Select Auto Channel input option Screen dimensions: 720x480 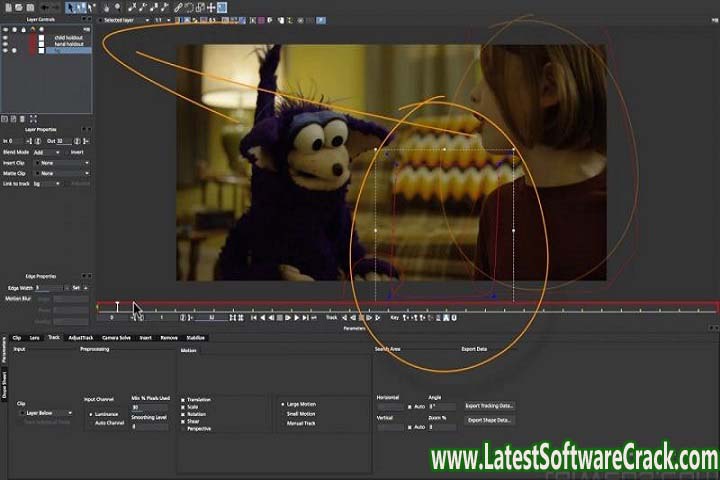pyautogui.click(x=91, y=423)
